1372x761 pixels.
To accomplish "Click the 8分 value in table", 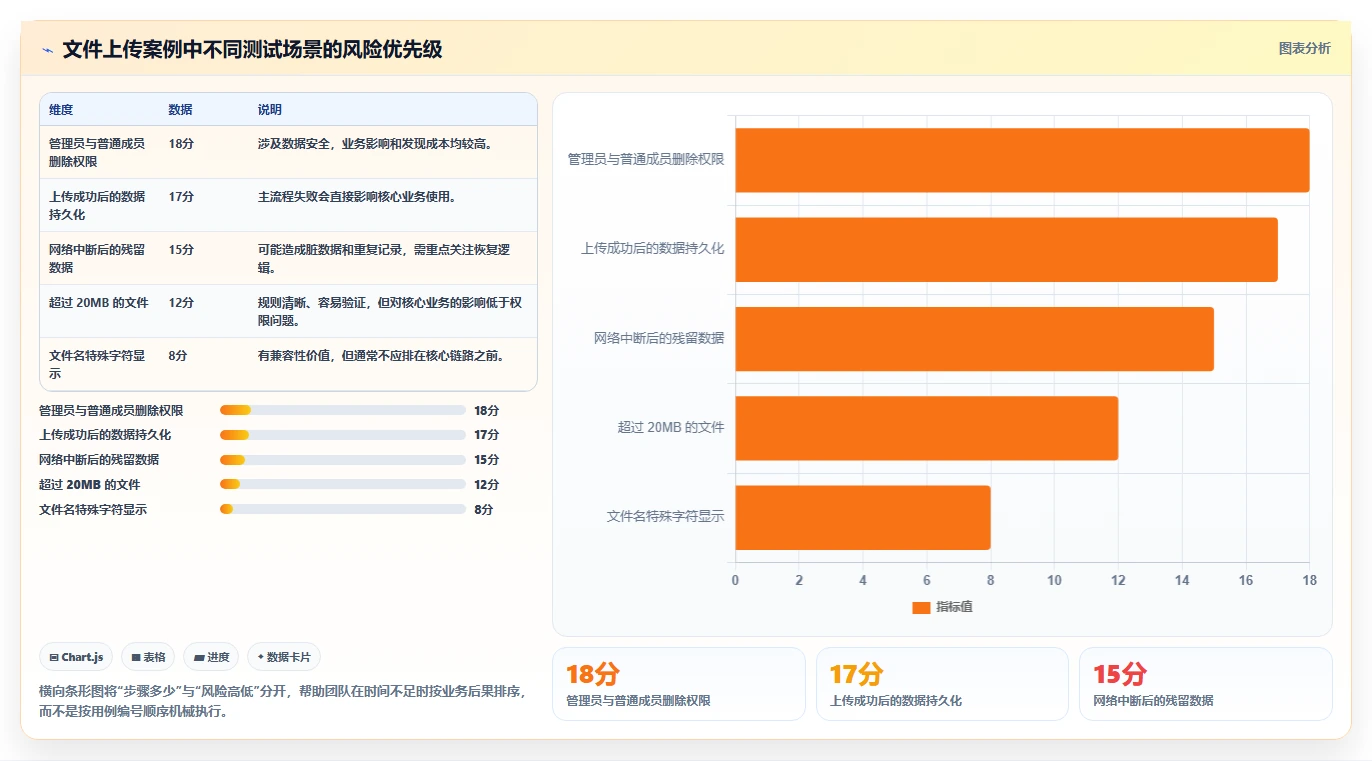I will pyautogui.click(x=178, y=356).
